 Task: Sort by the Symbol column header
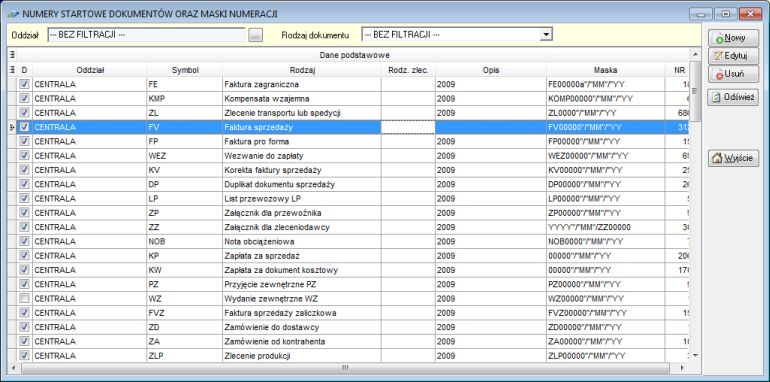tap(185, 70)
